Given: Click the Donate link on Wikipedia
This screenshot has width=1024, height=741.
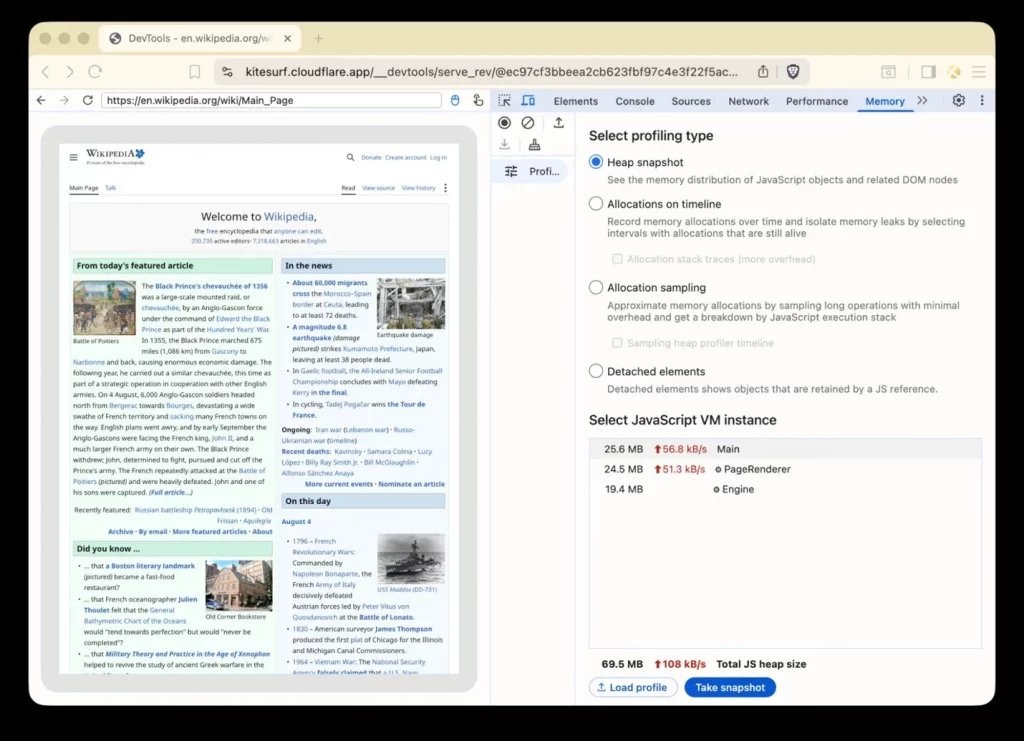Looking at the screenshot, I should click(371, 157).
